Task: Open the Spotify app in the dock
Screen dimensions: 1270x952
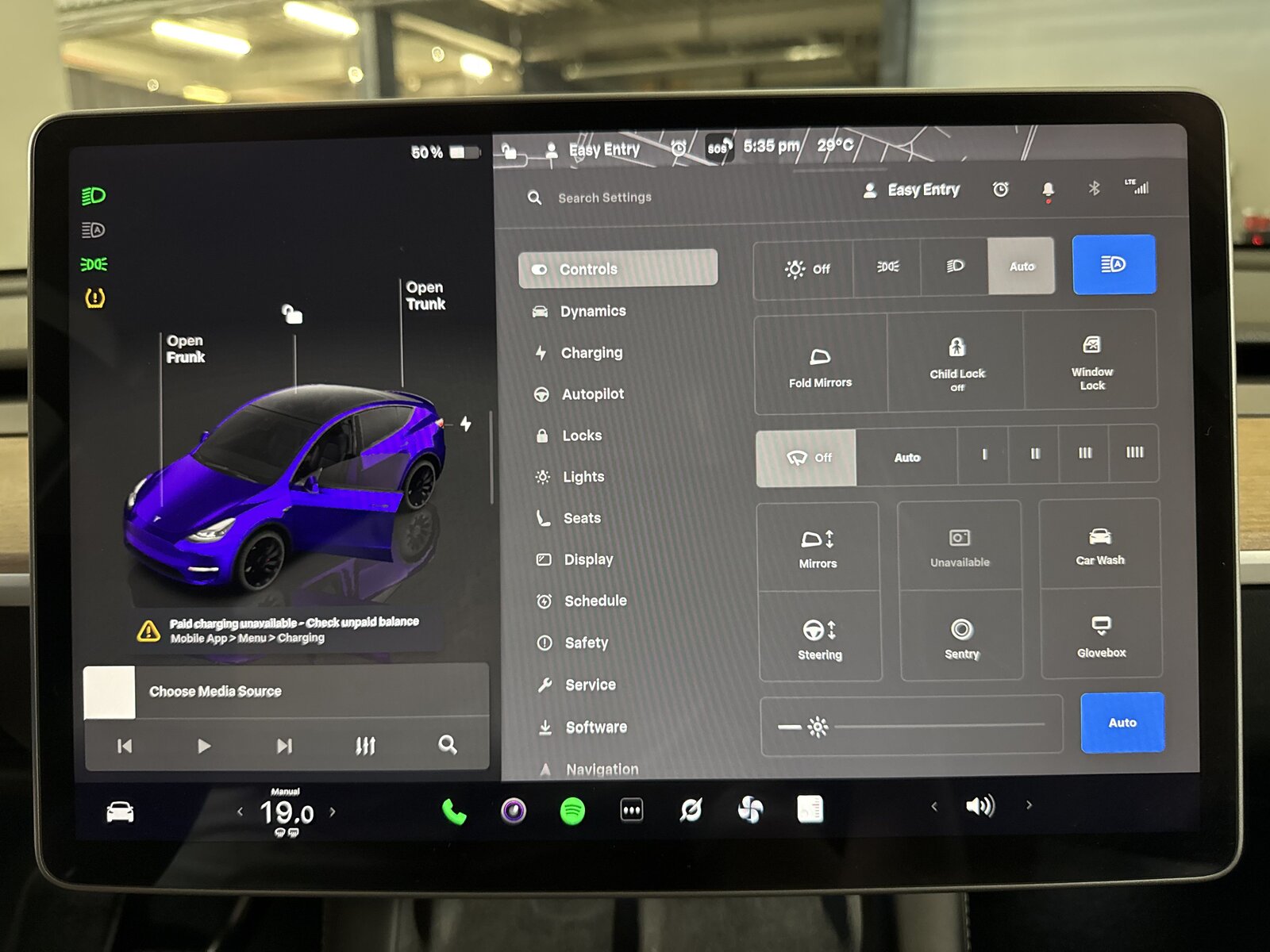Action: tap(572, 811)
